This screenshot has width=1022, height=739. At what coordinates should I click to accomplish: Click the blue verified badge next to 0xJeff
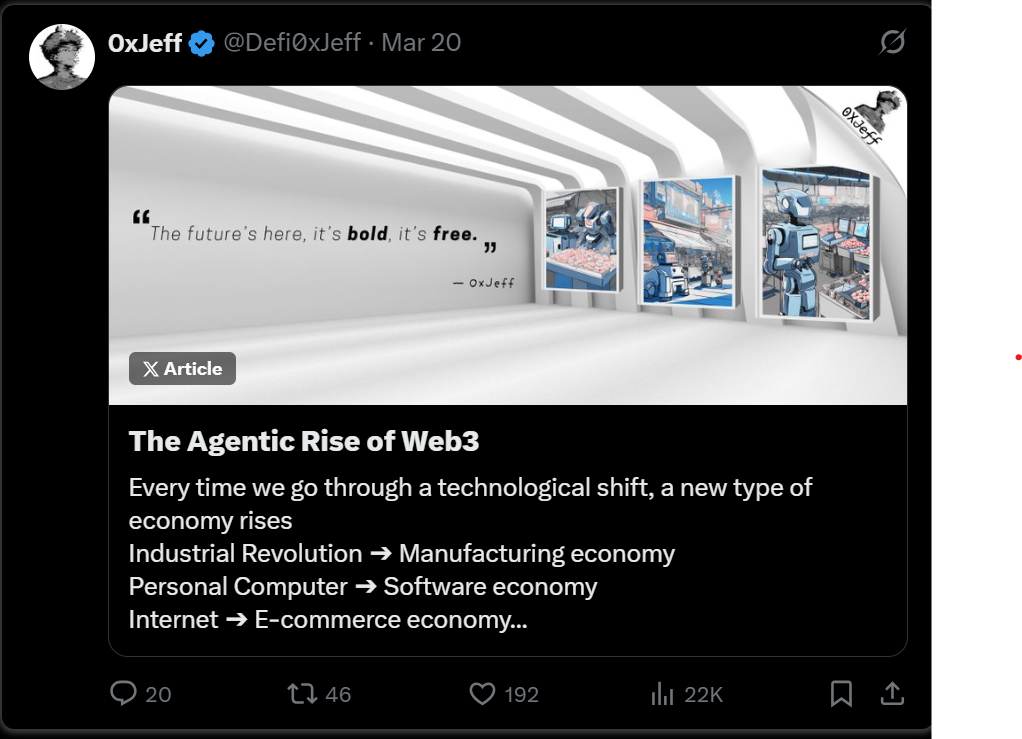(x=201, y=44)
